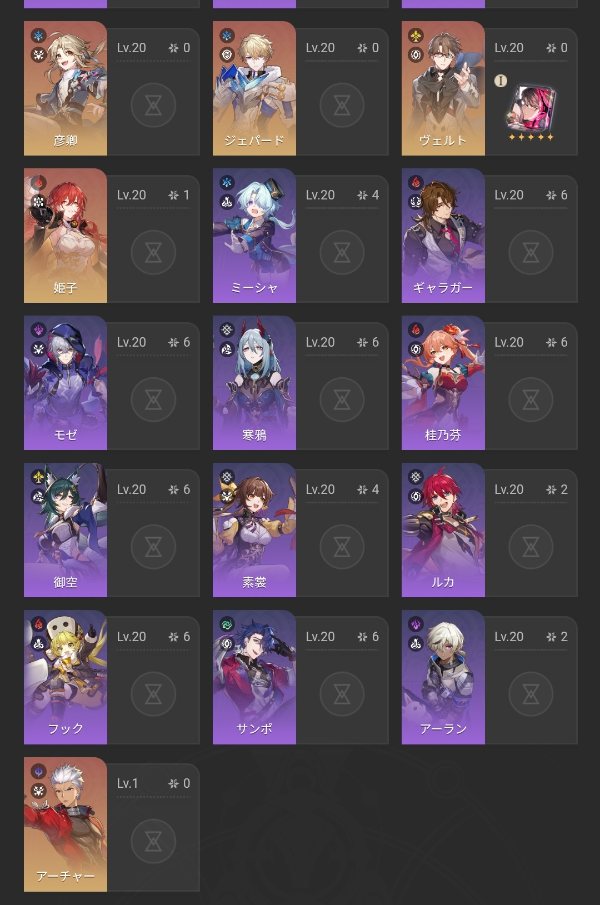The image size is (600, 905).
Task: Click the ice element icon on ジェパード
Action: pyautogui.click(x=227, y=36)
